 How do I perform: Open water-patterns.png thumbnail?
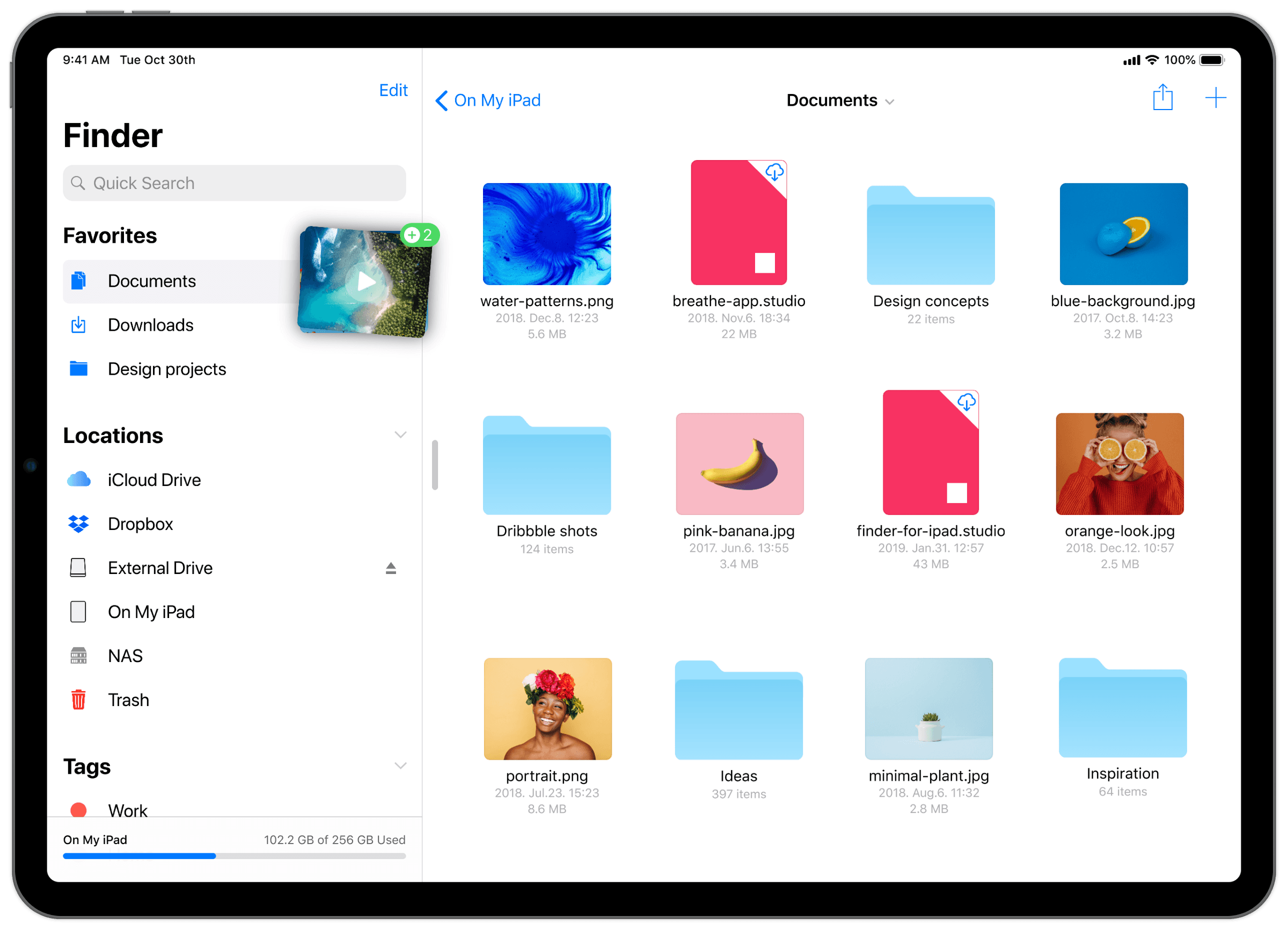[x=547, y=234]
